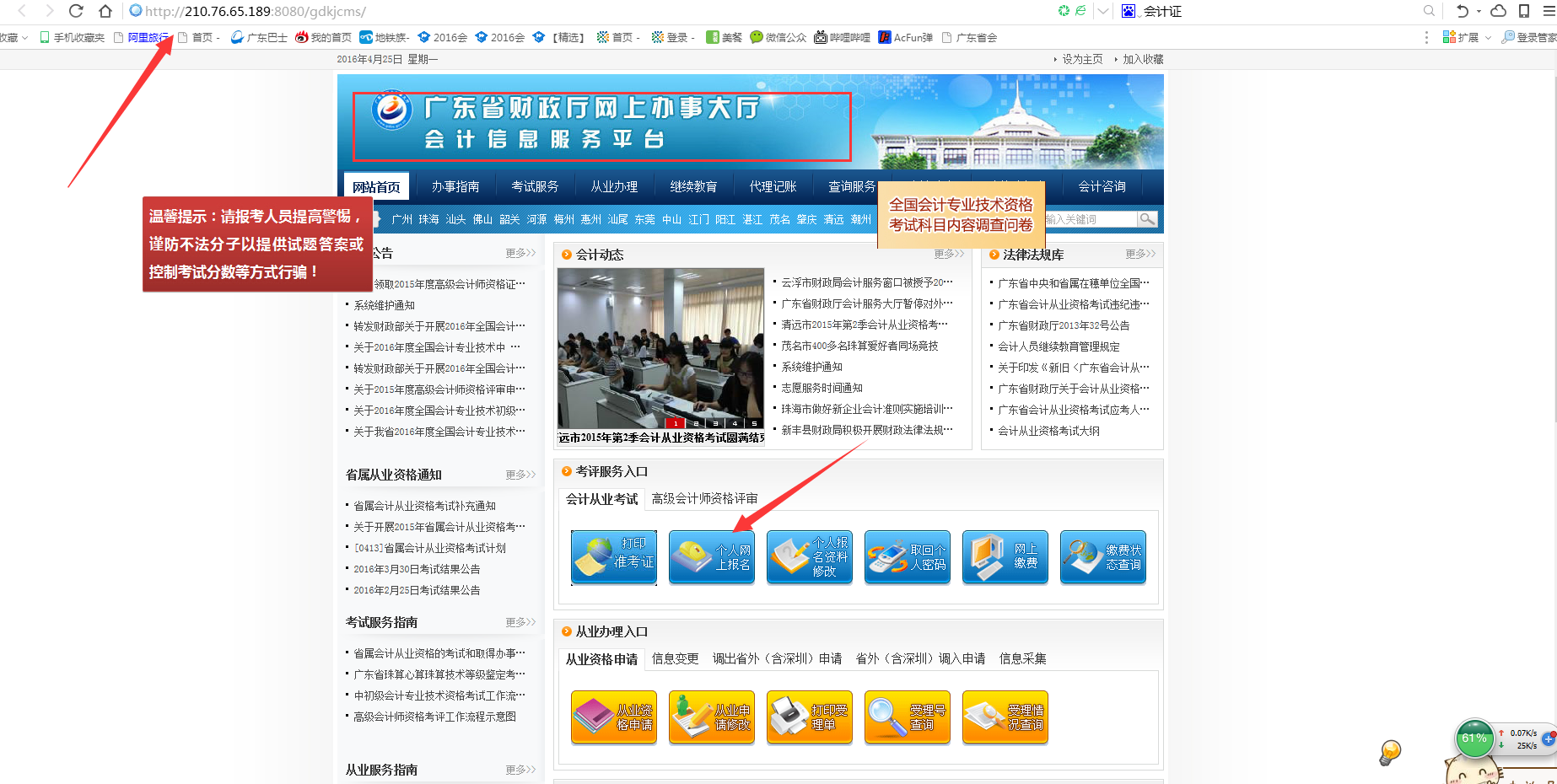Viewport: 1557px width, 784px height.
Task: Expand the address bar dropdown arrow
Action: coord(1103,11)
